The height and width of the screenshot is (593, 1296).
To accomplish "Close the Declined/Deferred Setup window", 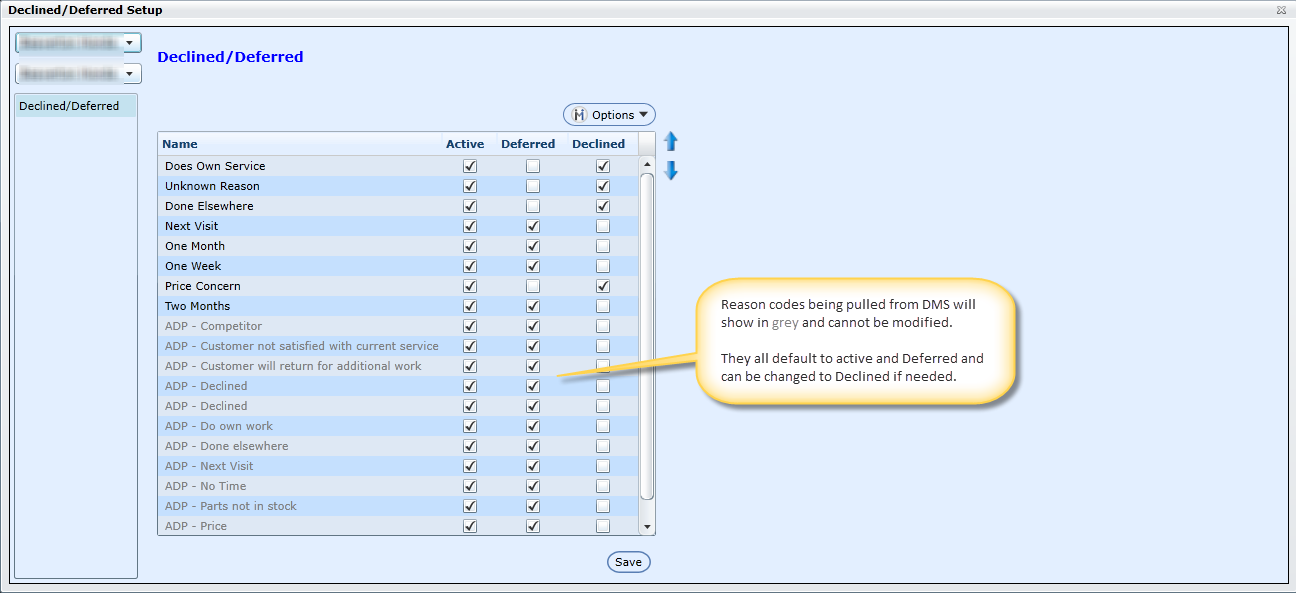I will click(x=1281, y=10).
